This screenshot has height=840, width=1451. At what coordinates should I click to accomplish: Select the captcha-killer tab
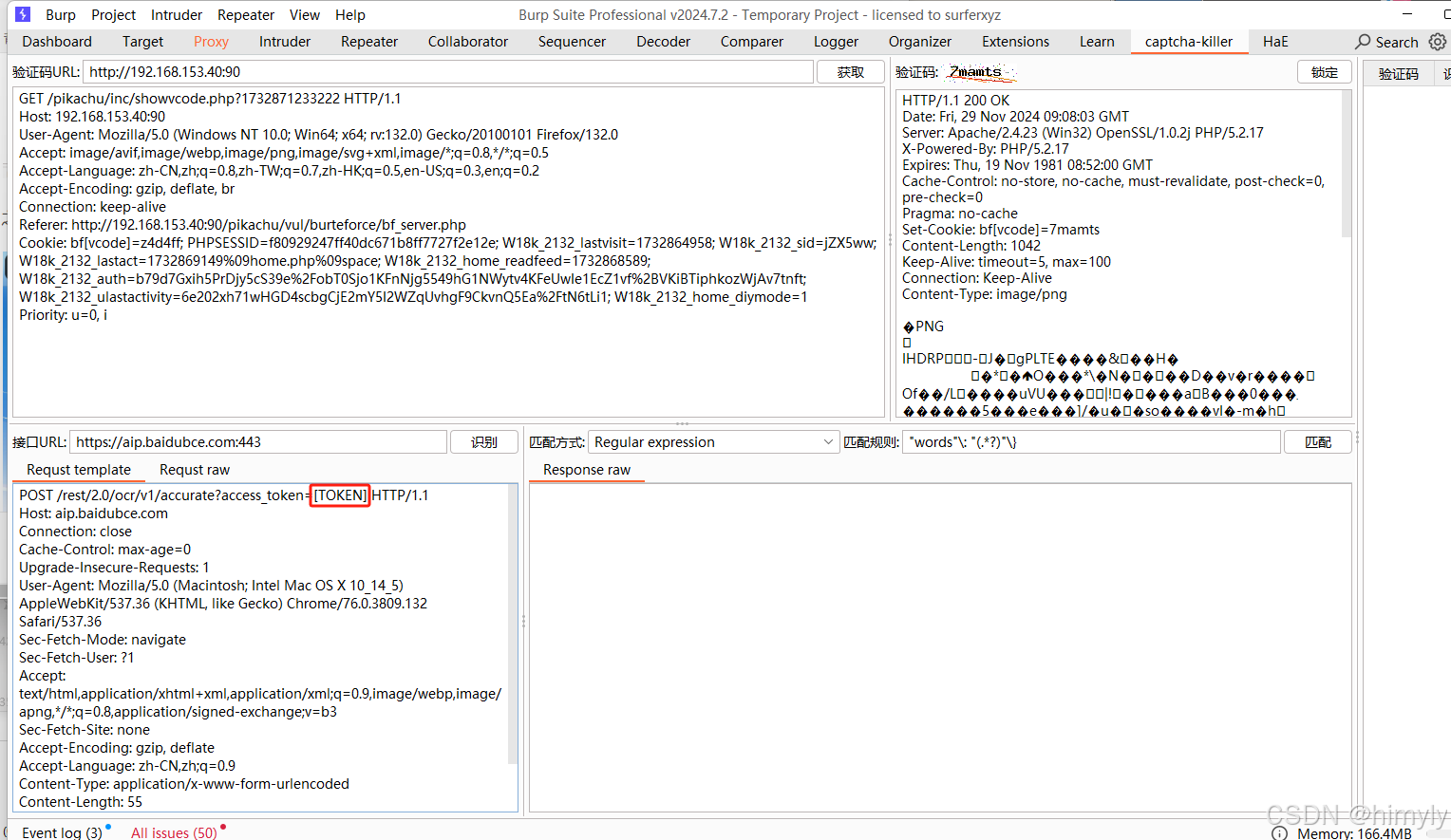coord(1189,42)
